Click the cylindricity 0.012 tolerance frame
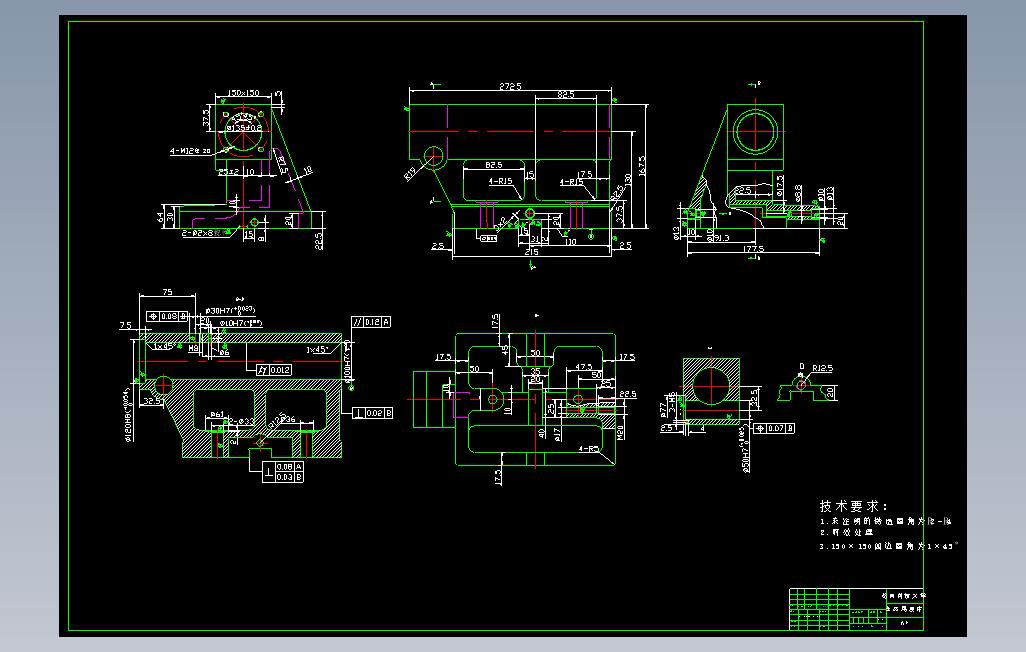Viewport: 1026px width, 652px height. pyautogui.click(x=274, y=370)
